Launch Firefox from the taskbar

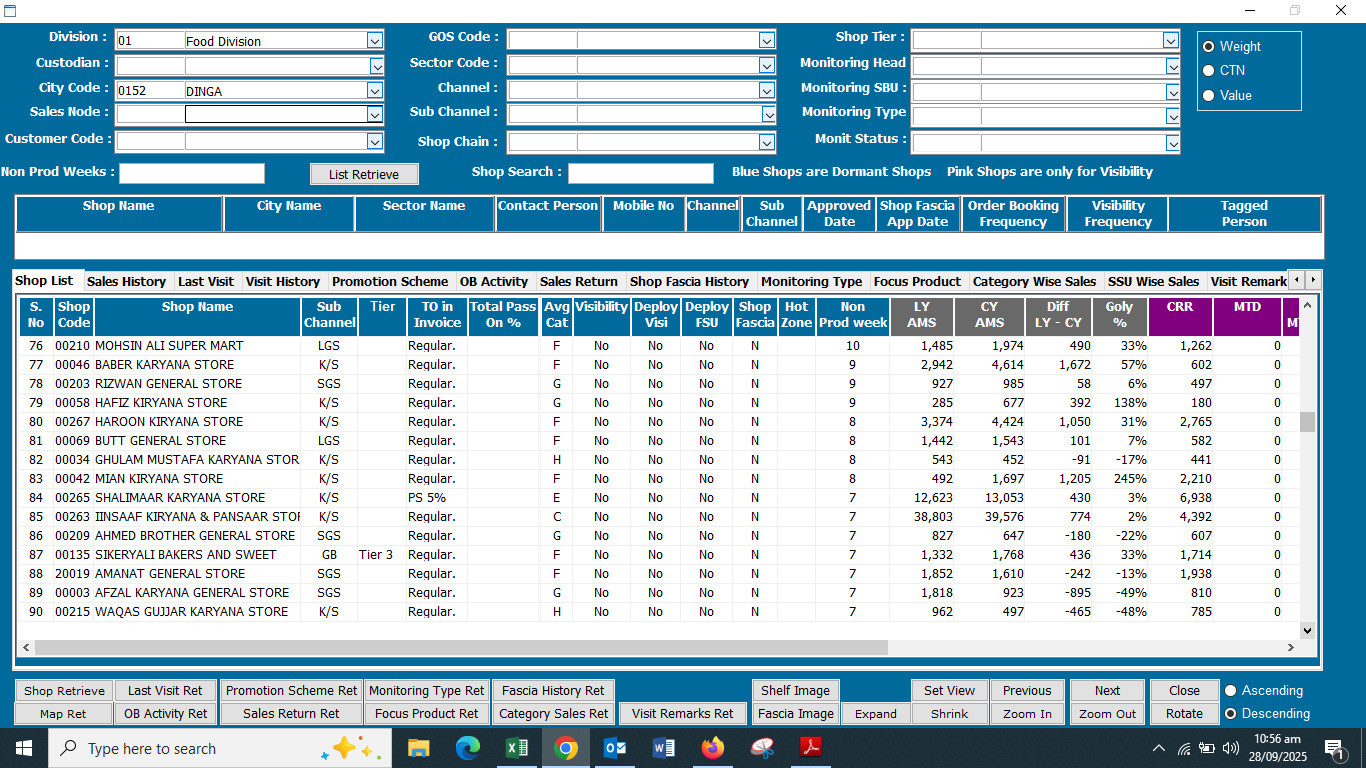click(x=713, y=748)
